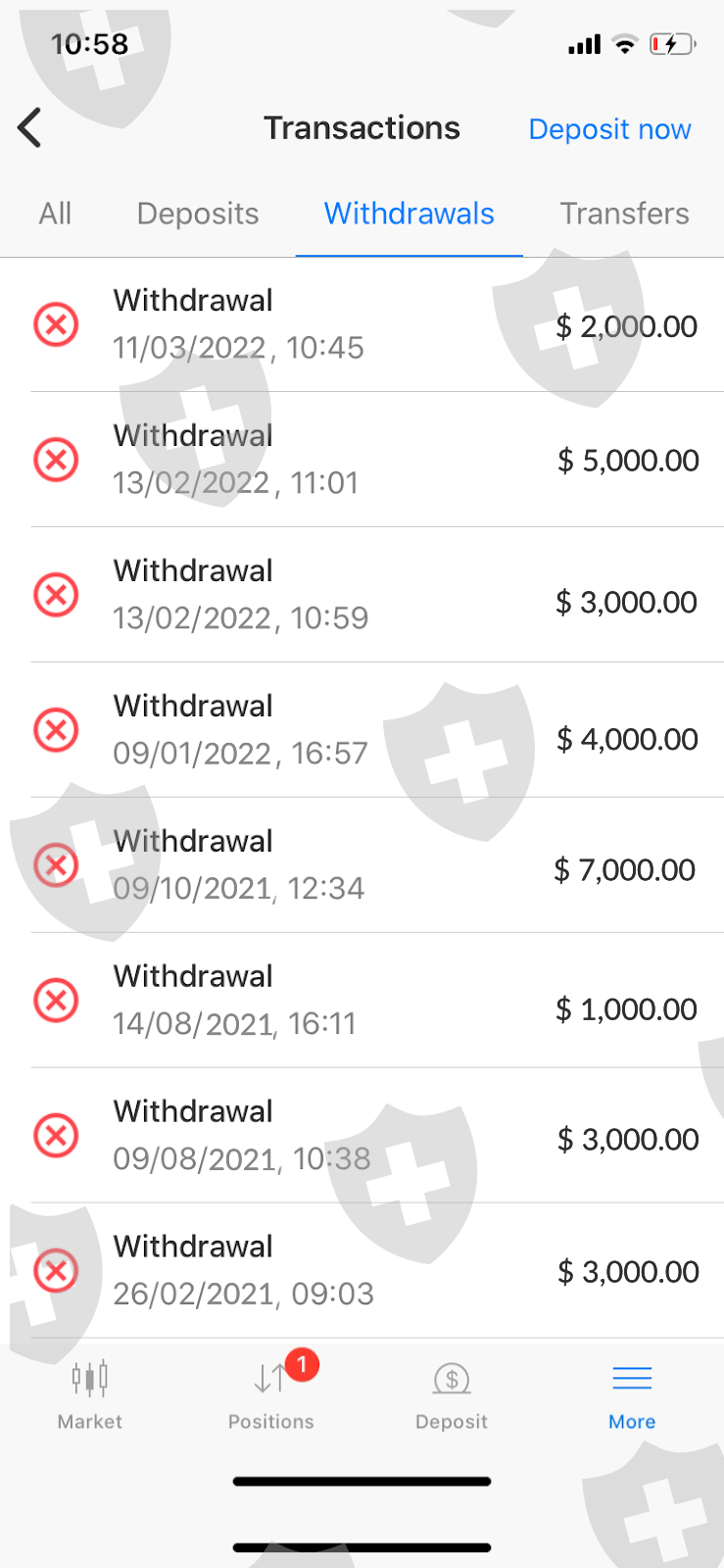This screenshot has width=724, height=1568.
Task: Tap failed status icon for $7,000.00 withdrawal
Action: (x=57, y=865)
